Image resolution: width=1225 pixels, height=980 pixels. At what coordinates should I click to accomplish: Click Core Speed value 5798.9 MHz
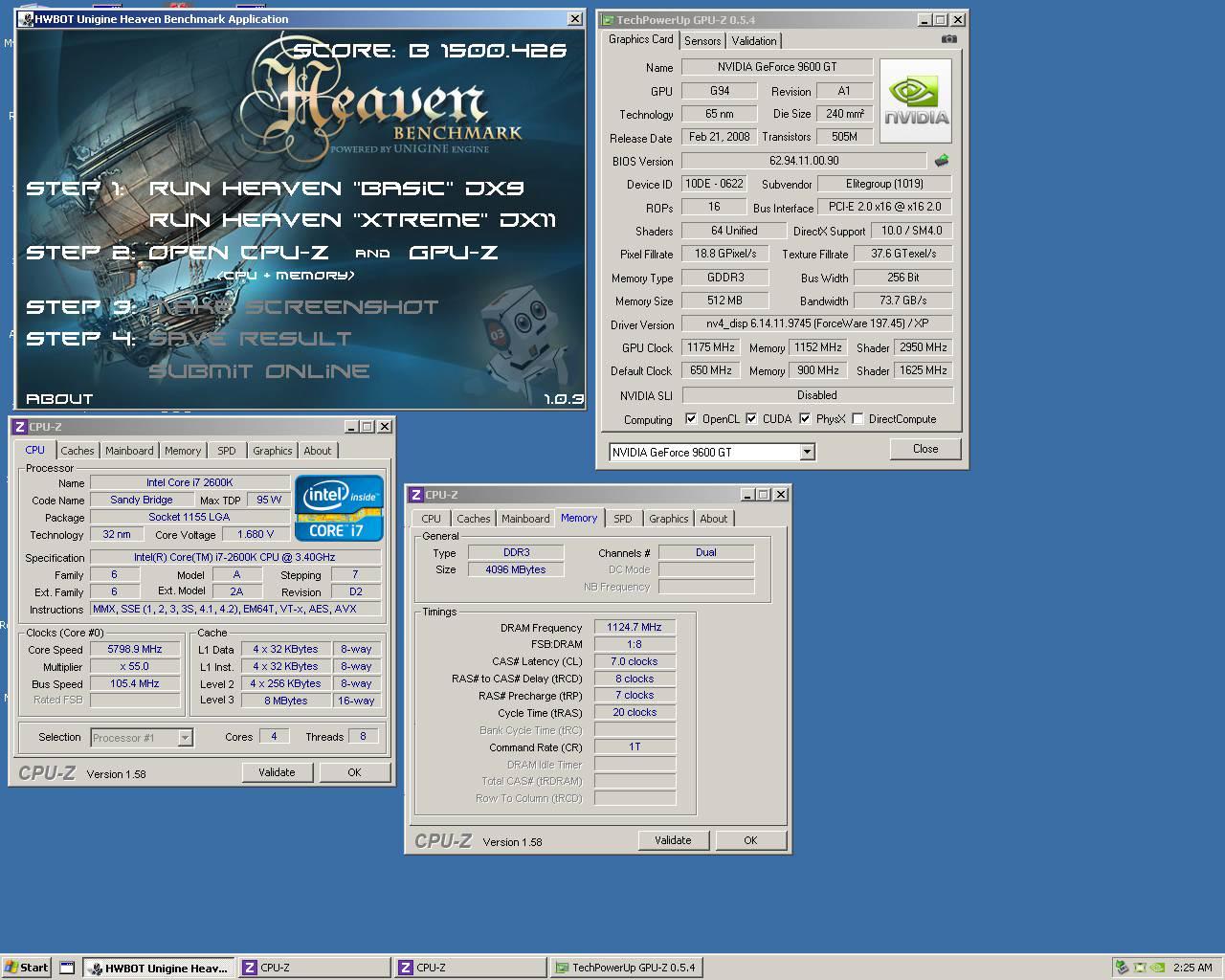click(x=135, y=649)
